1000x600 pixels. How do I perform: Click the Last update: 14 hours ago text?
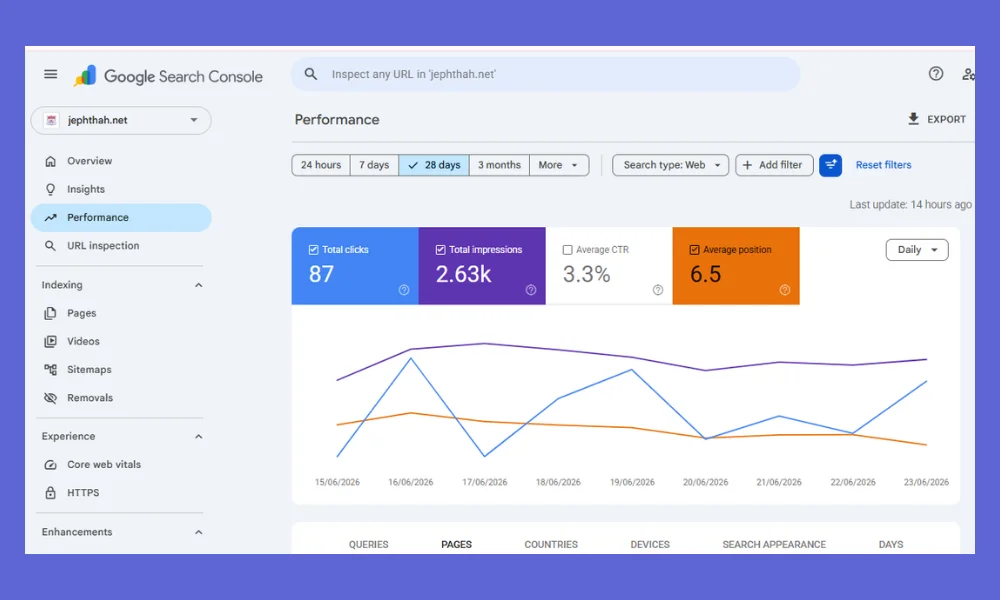pos(910,205)
